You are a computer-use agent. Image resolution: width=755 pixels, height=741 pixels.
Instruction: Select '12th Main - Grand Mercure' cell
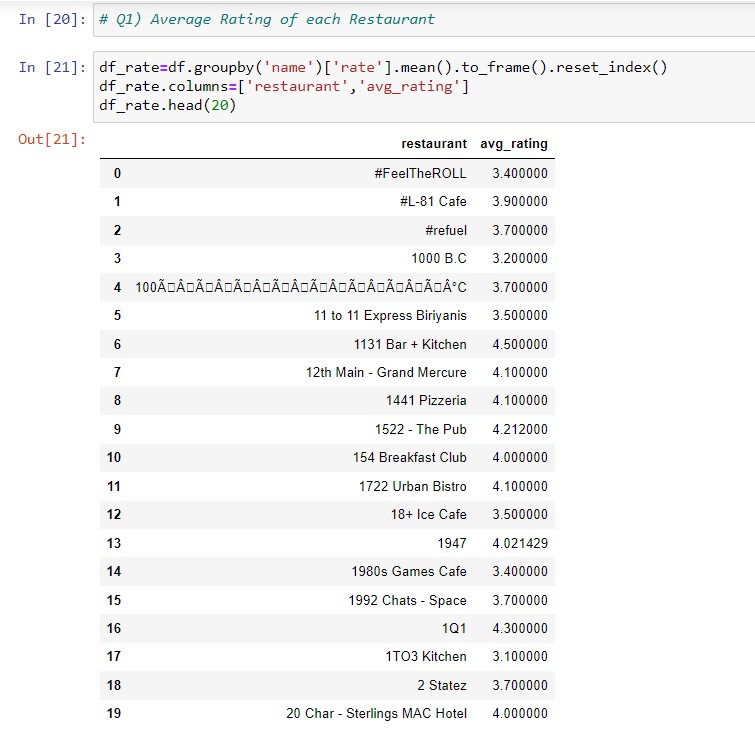click(x=386, y=372)
